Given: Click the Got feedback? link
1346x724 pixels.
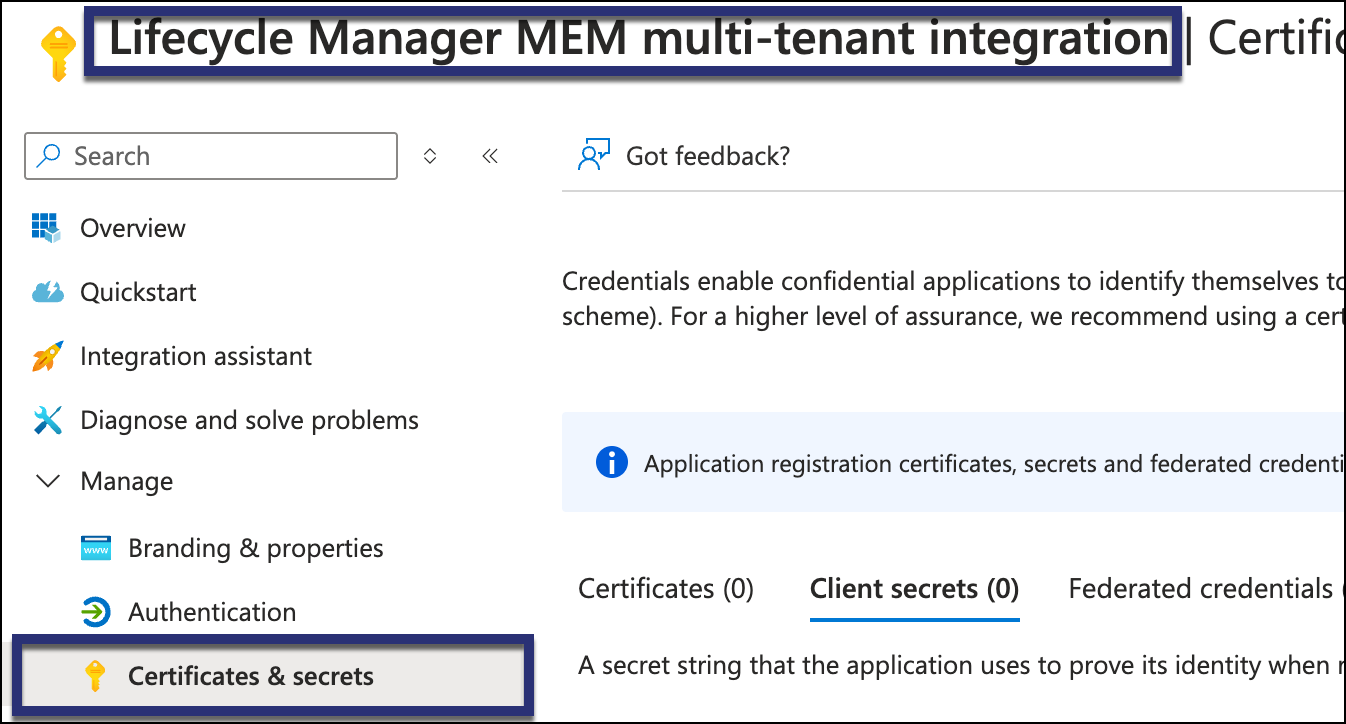Looking at the screenshot, I should pyautogui.click(x=708, y=156).
